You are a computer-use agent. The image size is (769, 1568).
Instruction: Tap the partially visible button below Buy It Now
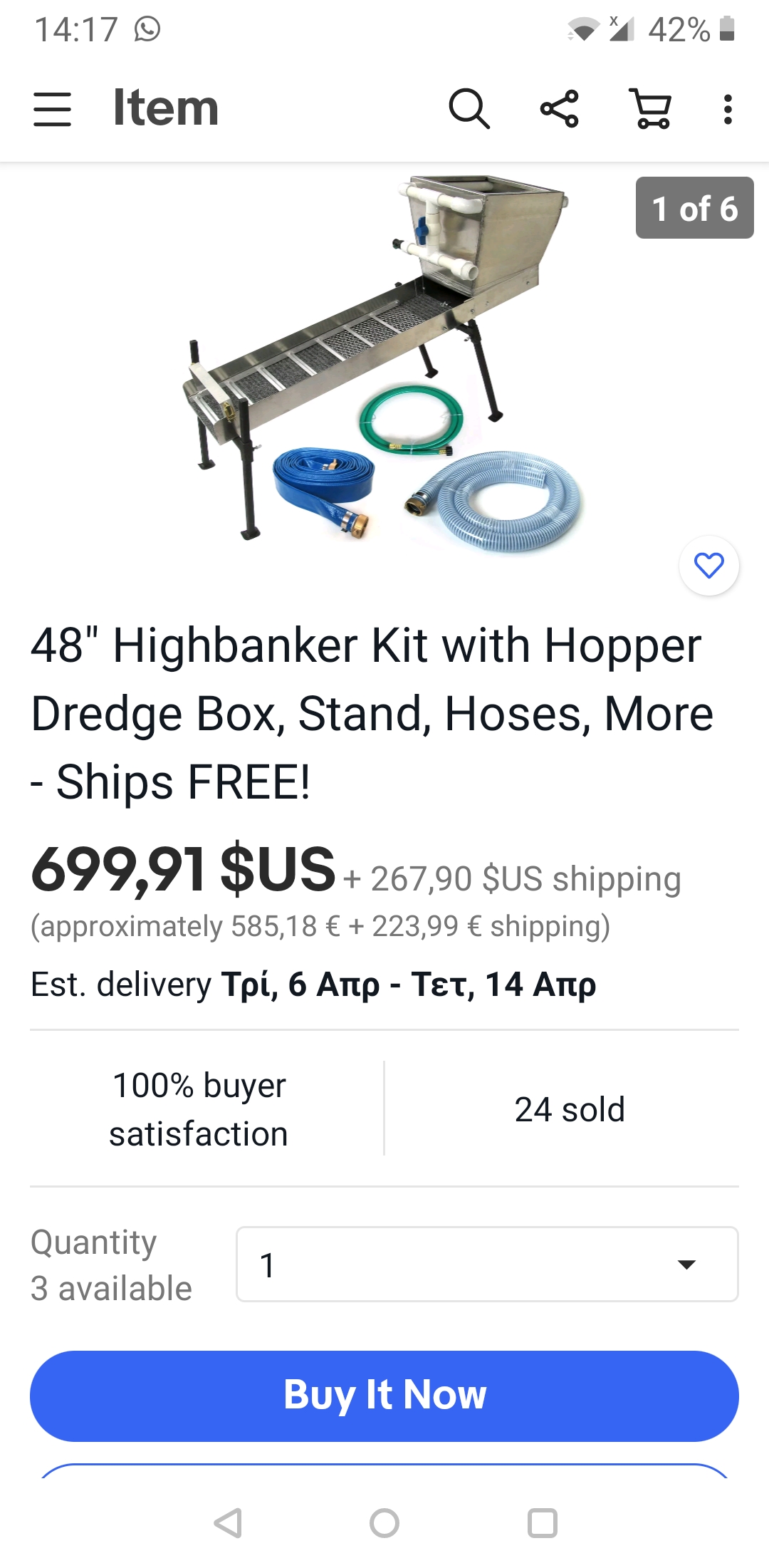[384, 1470]
